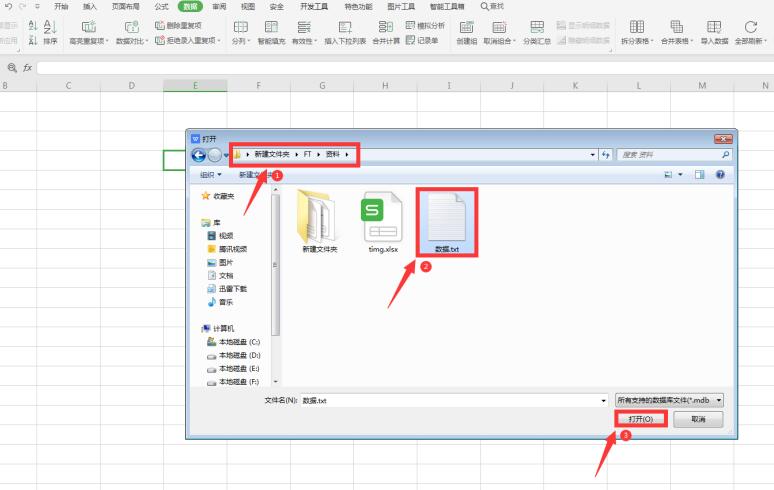Switch to the 页面布局 tab
This screenshot has height=490, width=774.
click(125, 6)
